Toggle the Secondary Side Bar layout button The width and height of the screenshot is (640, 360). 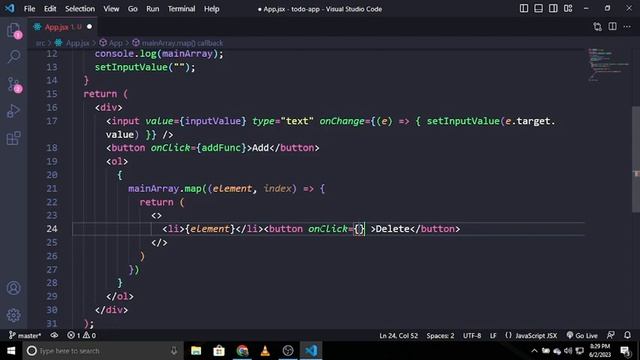tap(553, 9)
